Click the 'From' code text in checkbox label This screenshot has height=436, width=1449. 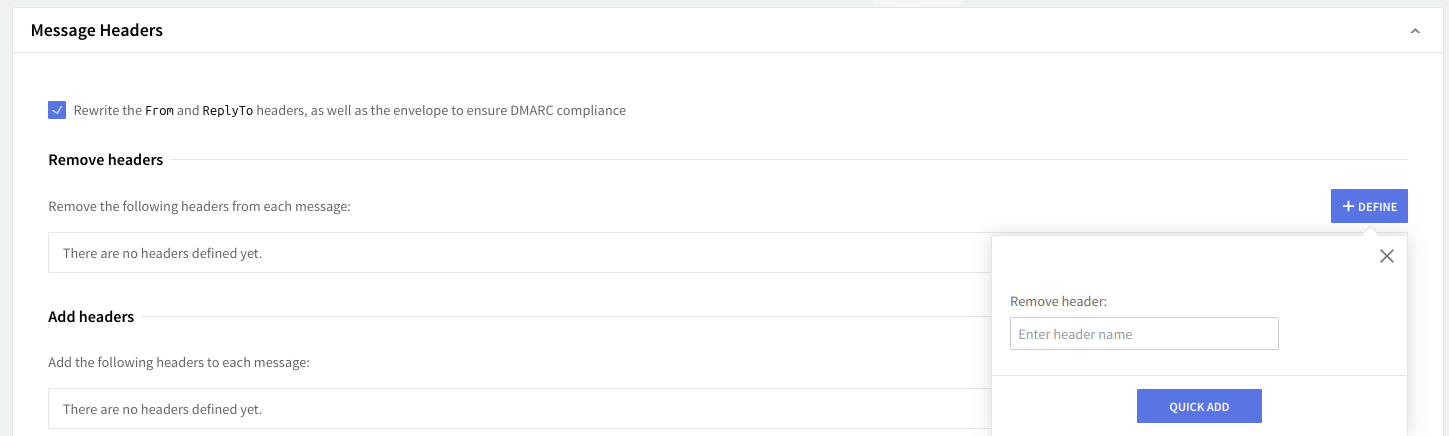click(160, 111)
